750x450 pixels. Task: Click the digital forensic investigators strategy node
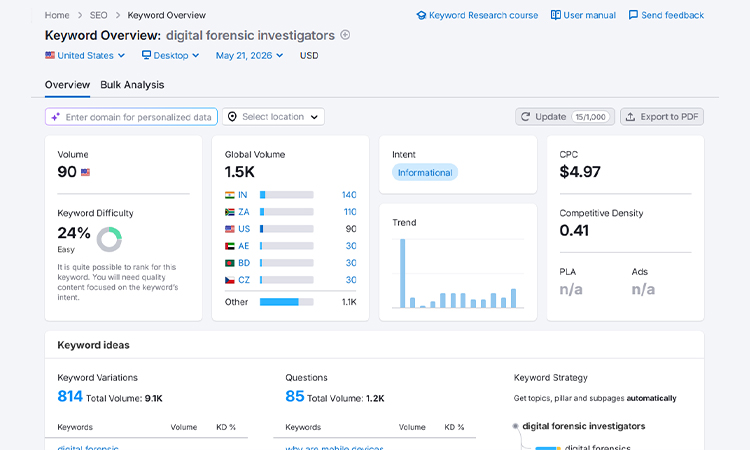point(584,426)
